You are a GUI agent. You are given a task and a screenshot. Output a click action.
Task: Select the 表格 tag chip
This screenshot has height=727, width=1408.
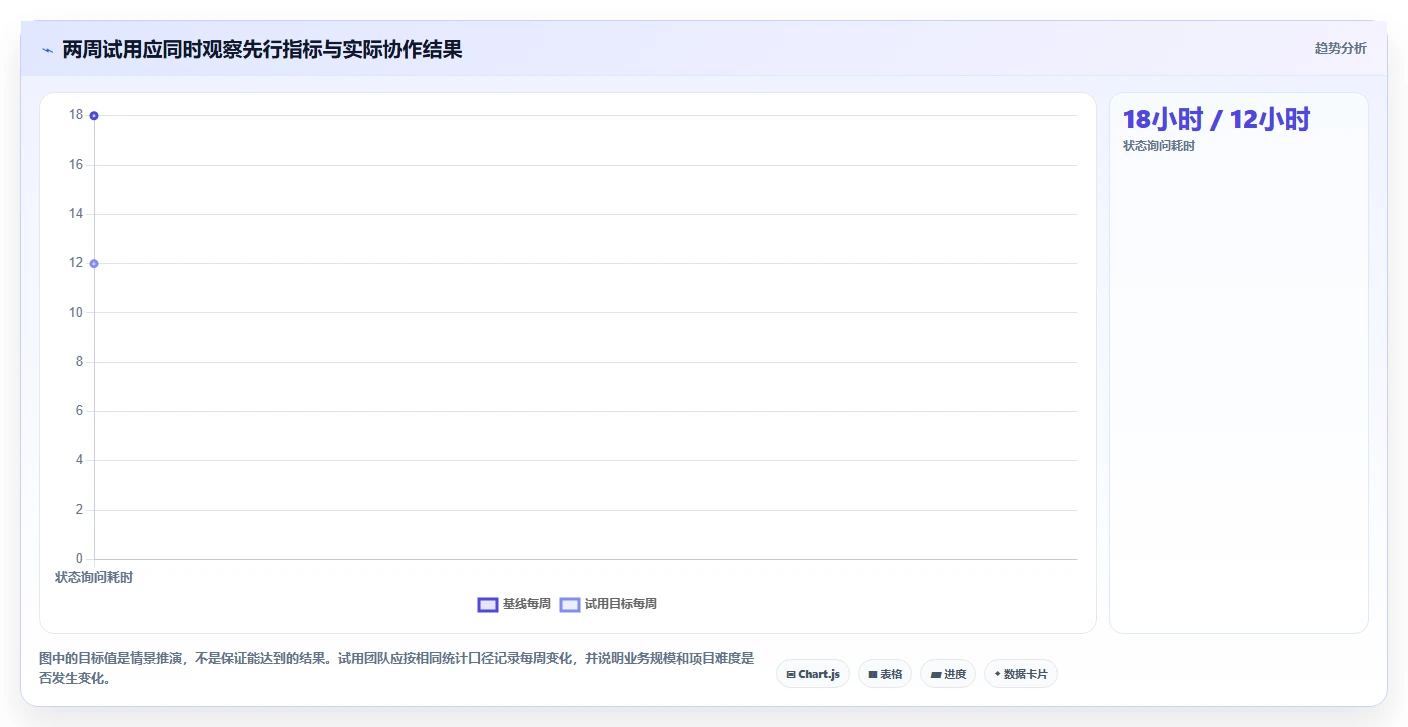885,674
